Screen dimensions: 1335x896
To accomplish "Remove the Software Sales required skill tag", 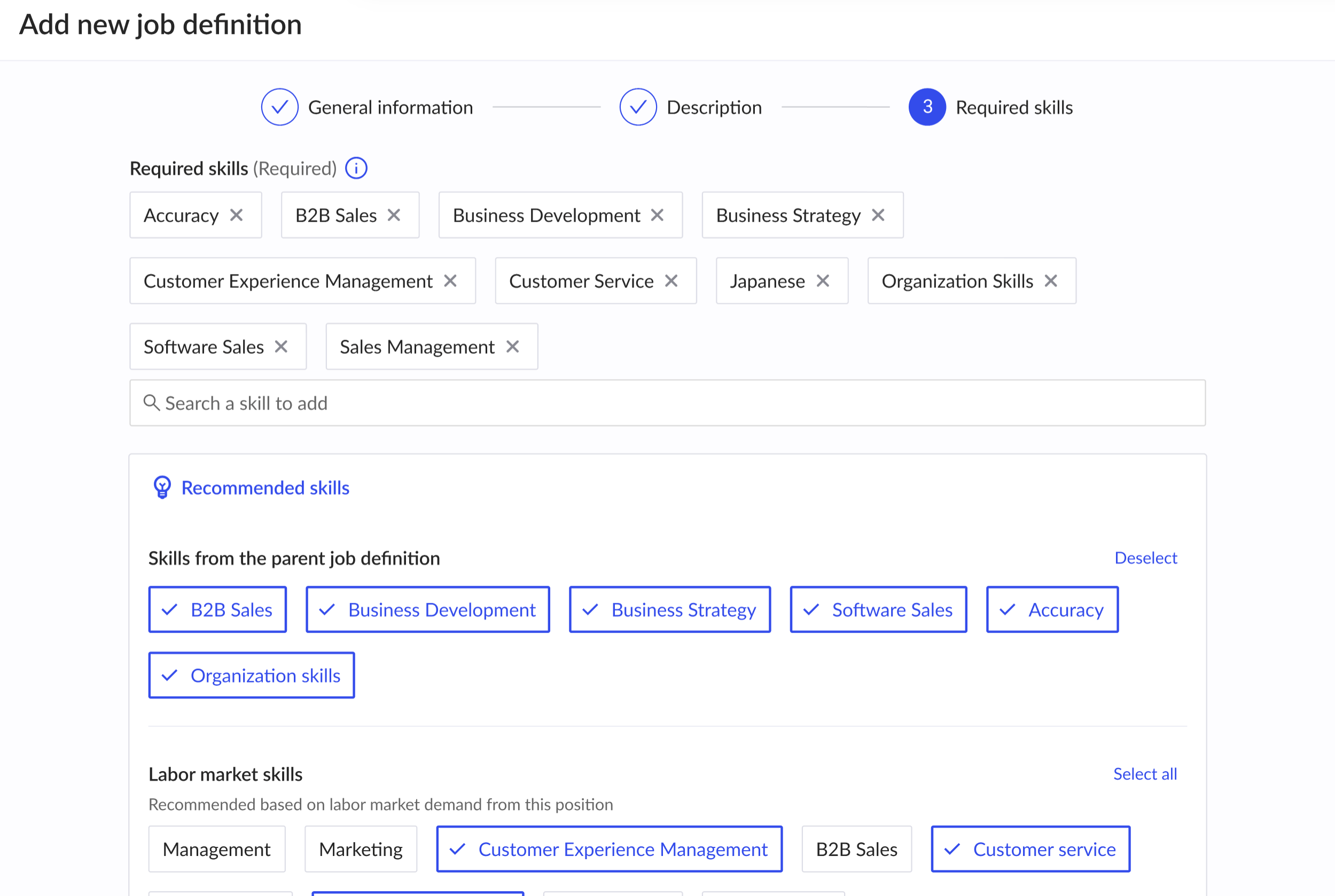I will [280, 347].
